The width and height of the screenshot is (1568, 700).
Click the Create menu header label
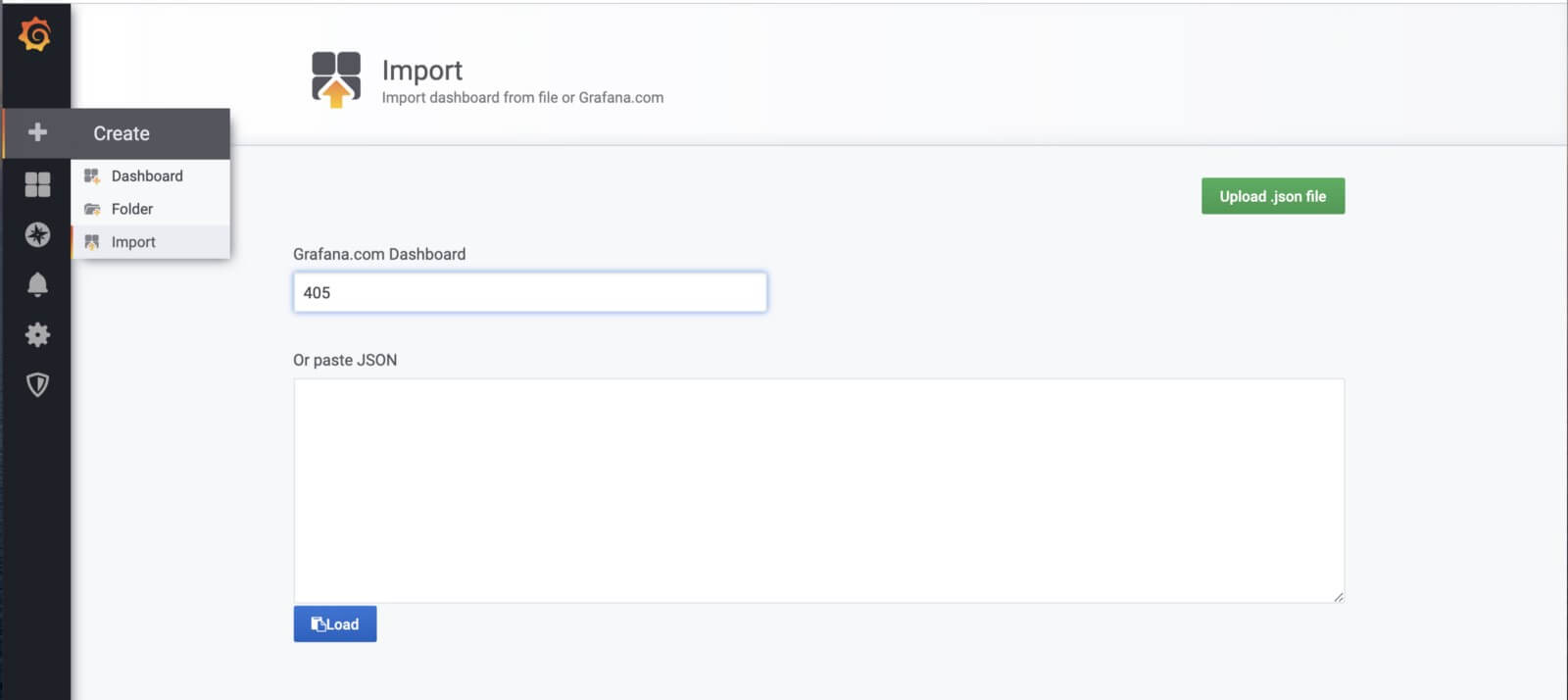[122, 133]
